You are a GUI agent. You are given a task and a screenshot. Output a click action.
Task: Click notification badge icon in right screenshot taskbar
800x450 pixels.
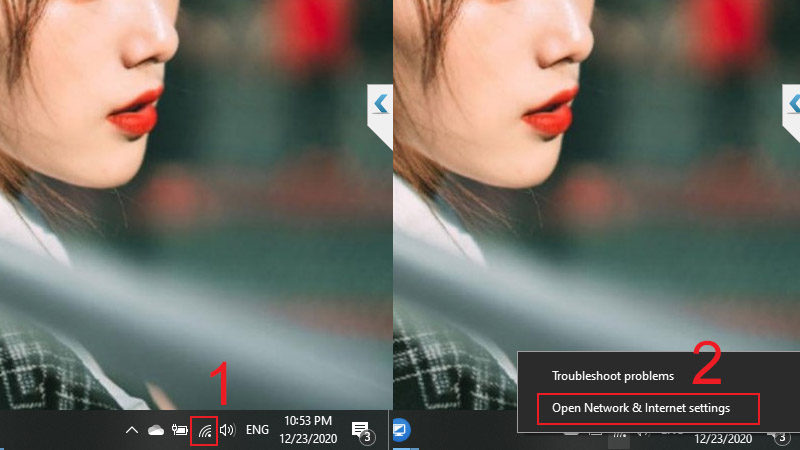click(x=781, y=437)
